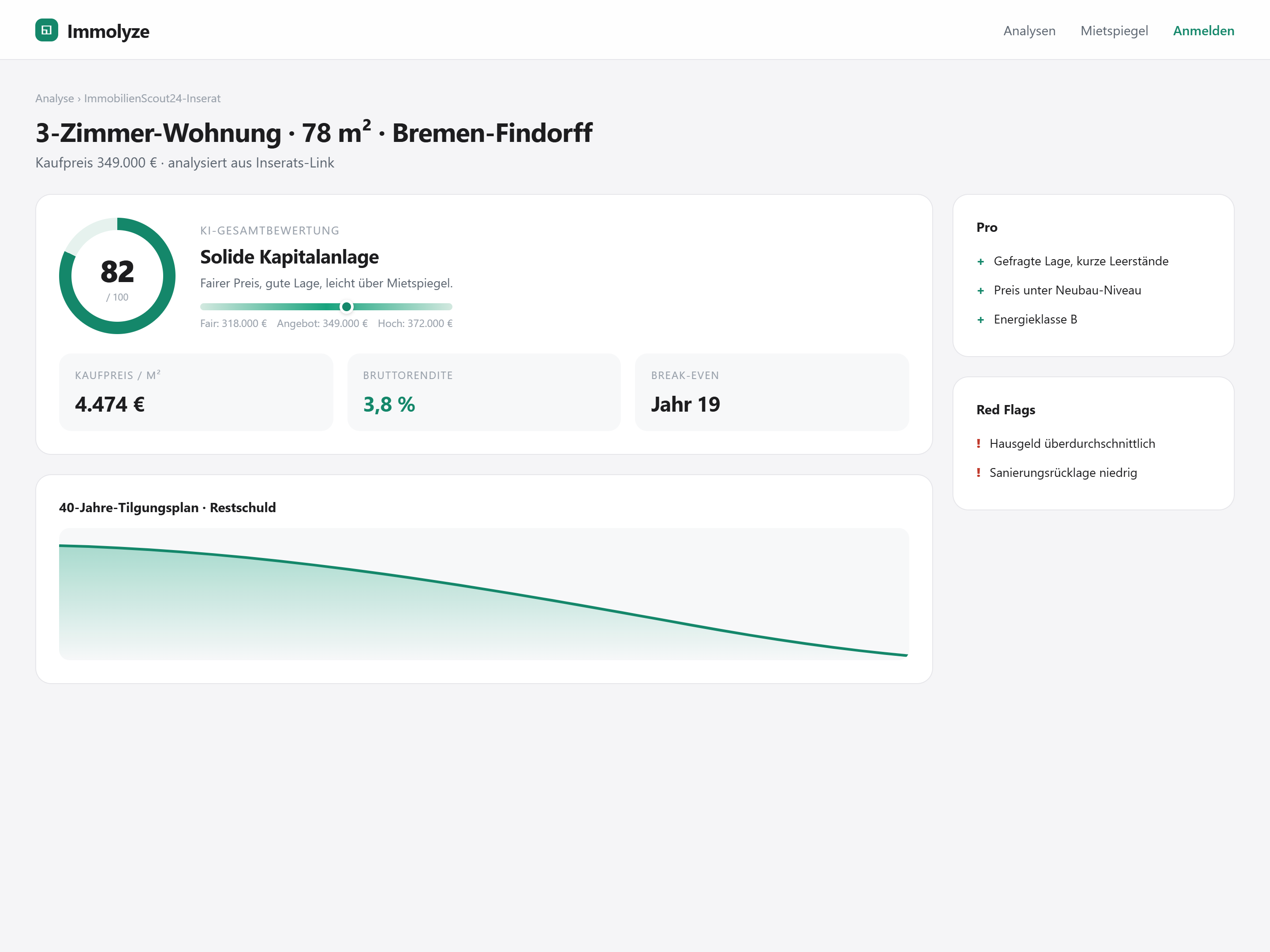
Task: Click the Immolyze logo icon
Action: coord(46,30)
